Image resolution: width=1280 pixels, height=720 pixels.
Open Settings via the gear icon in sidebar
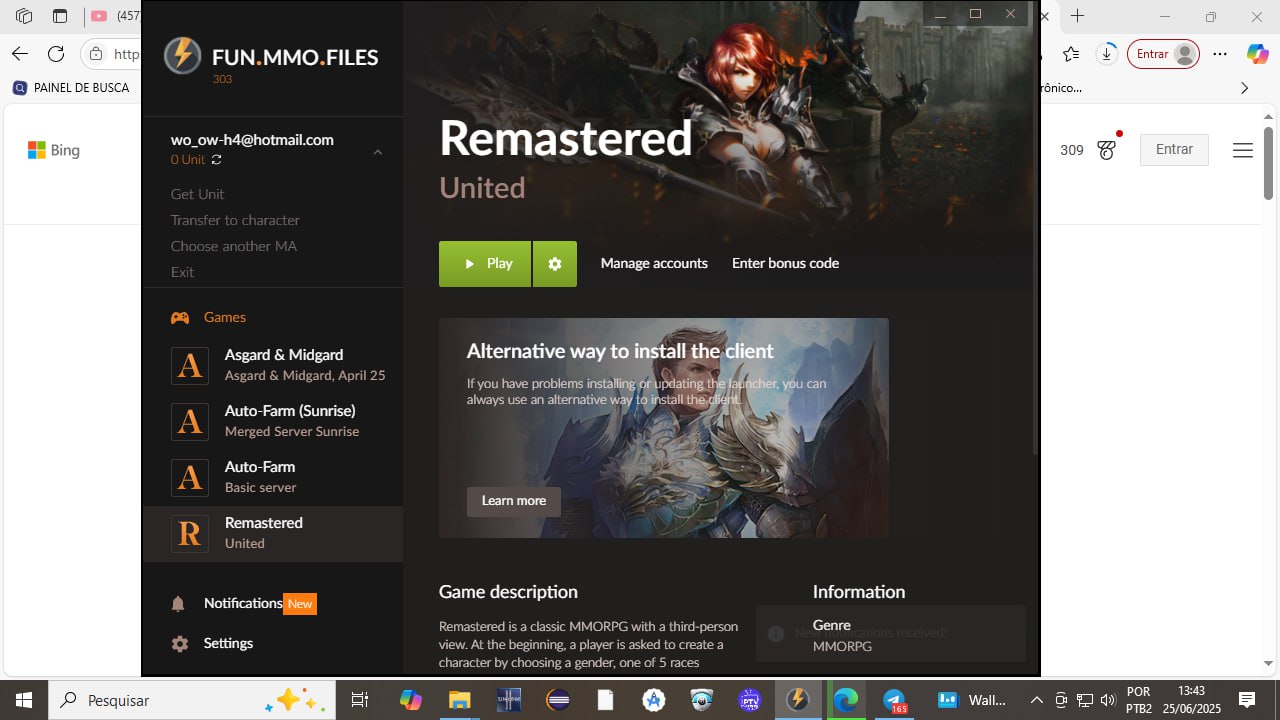[180, 644]
